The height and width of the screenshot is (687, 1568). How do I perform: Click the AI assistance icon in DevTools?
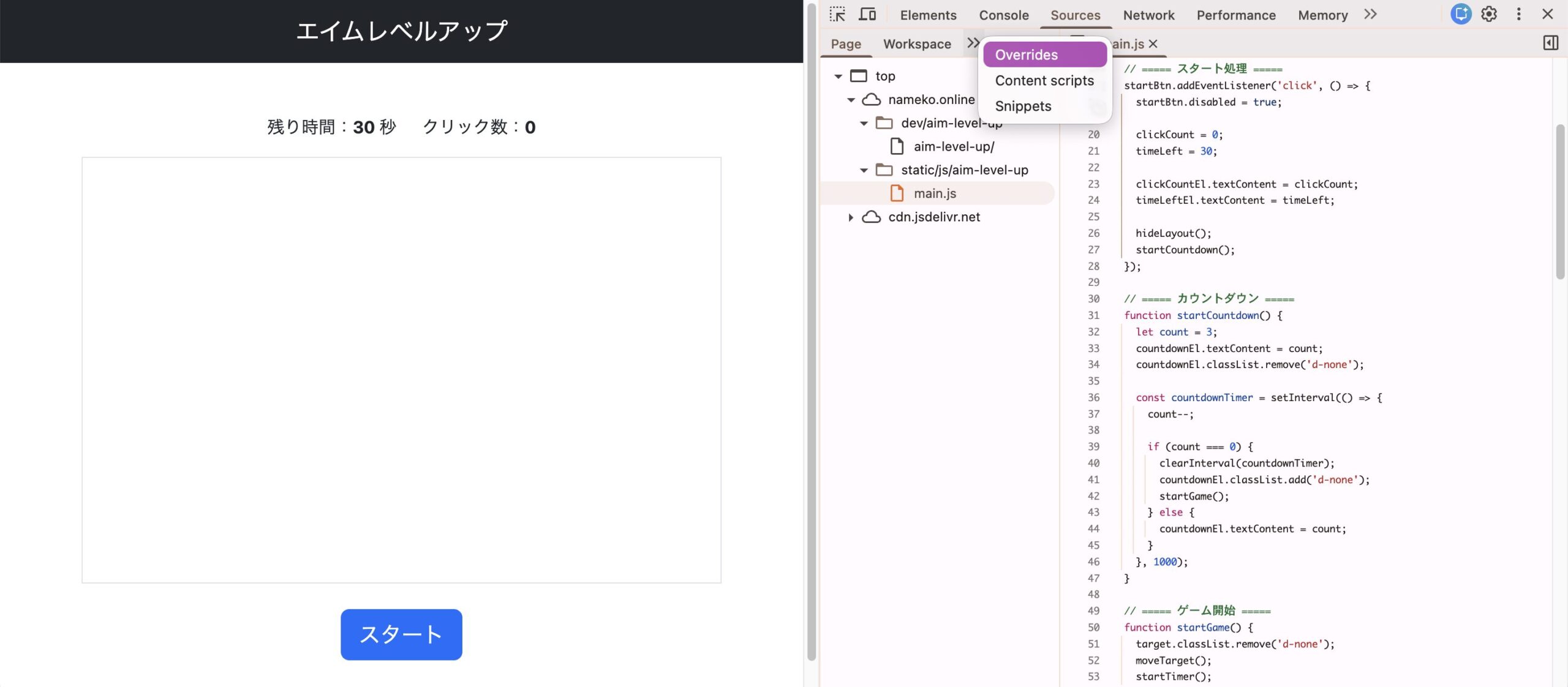[x=1460, y=14]
